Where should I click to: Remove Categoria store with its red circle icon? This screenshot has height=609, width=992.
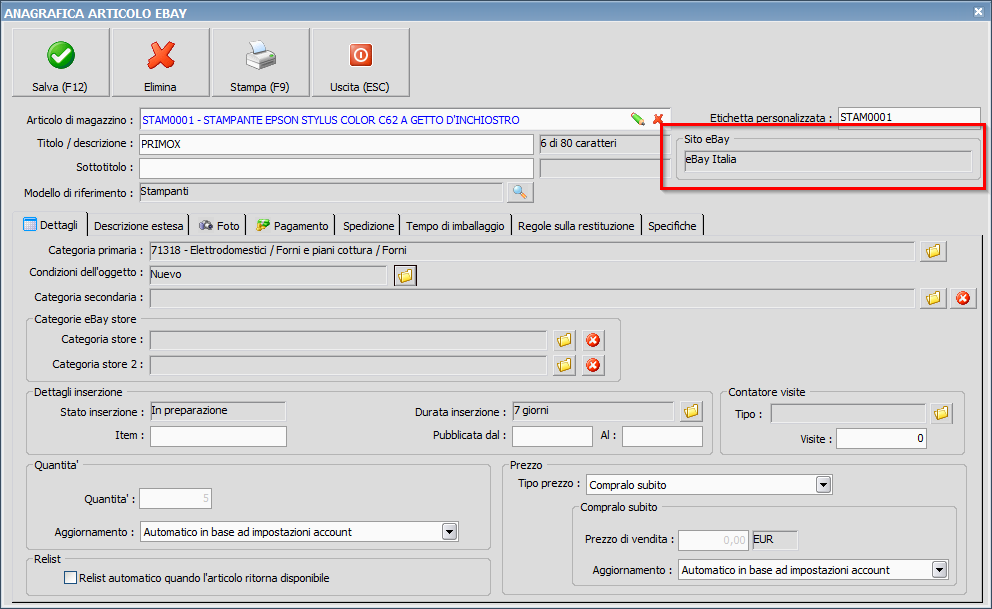point(593,340)
